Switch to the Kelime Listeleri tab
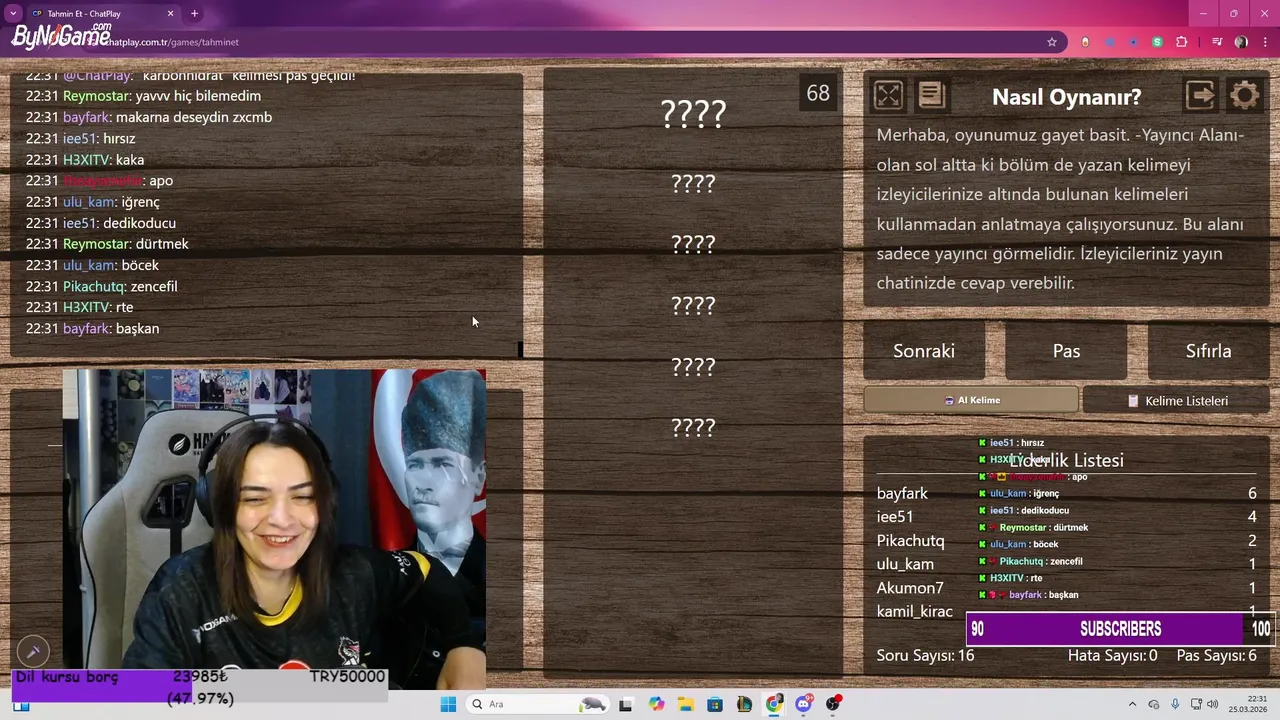1280x720 pixels. coord(1176,400)
